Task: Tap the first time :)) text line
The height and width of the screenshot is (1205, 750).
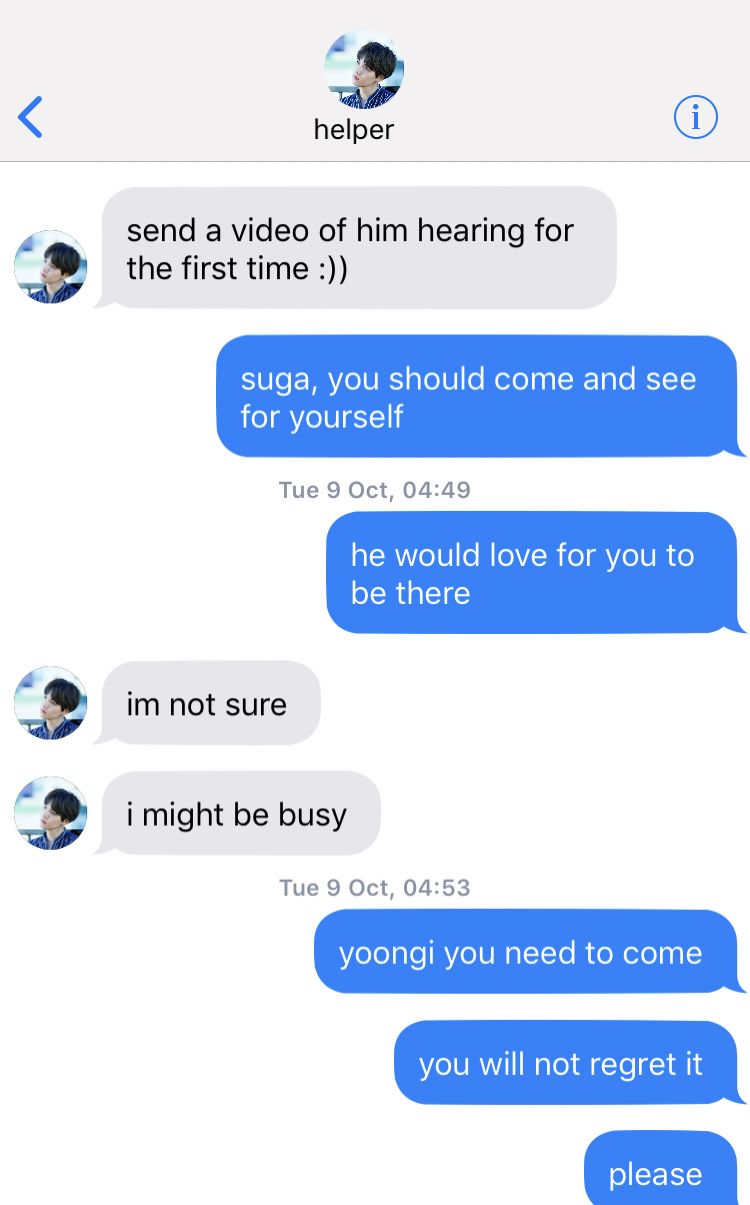Action: tap(237, 268)
